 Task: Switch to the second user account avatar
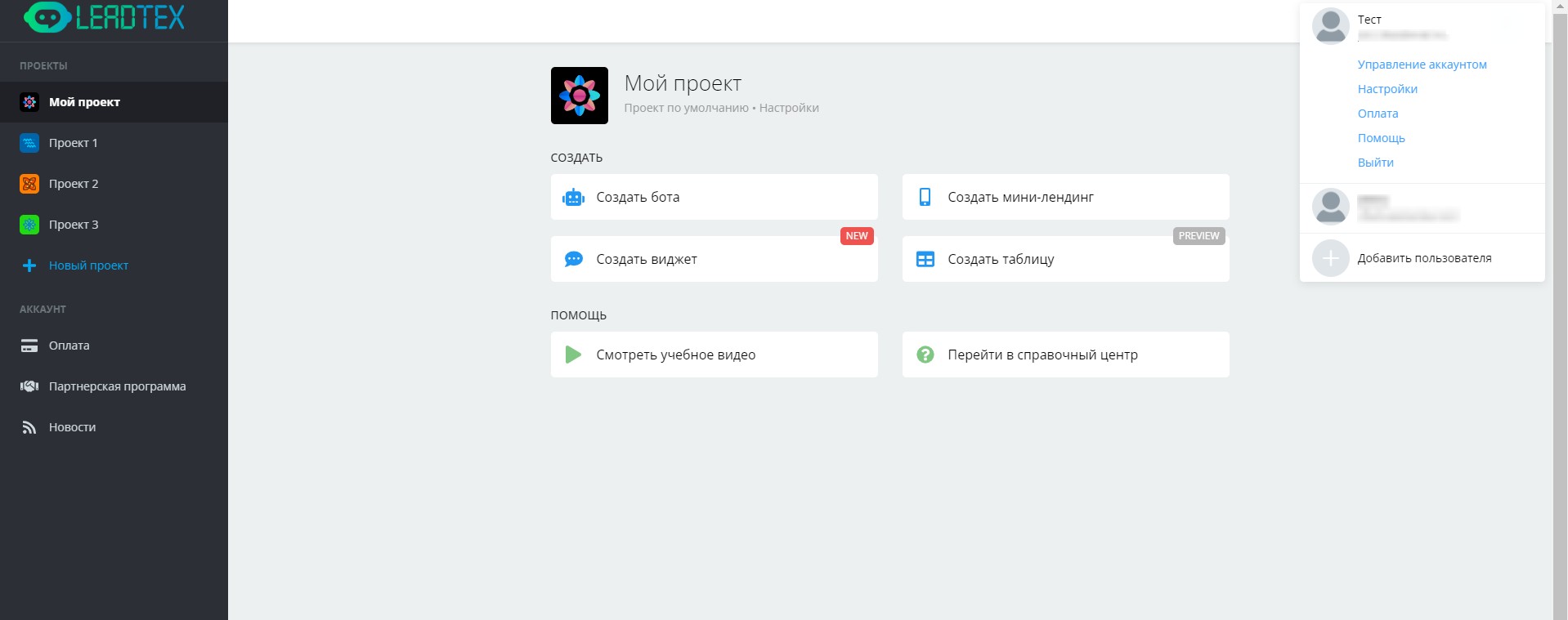click(1330, 207)
